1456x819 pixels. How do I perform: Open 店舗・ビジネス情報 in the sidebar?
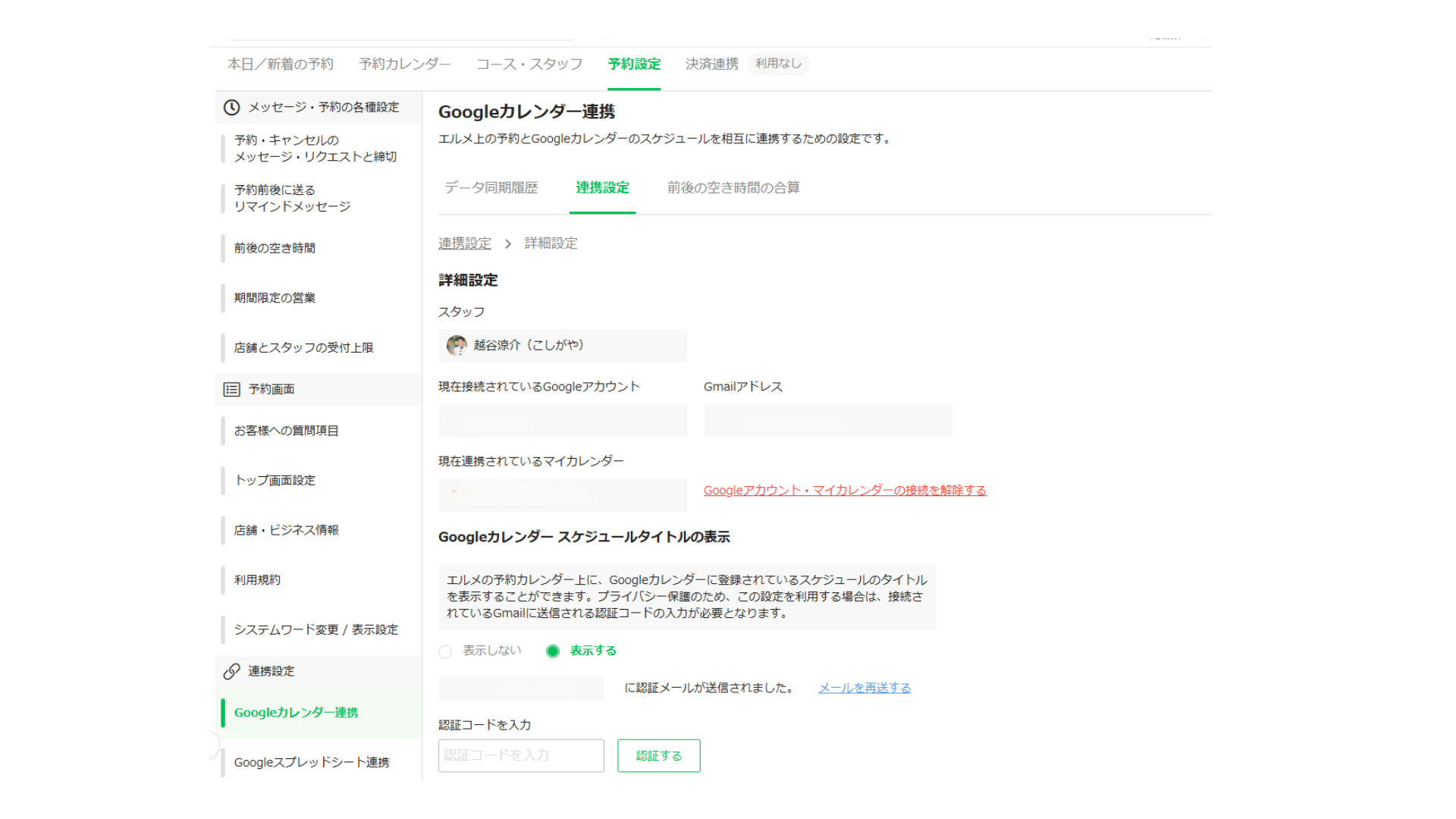click(x=287, y=530)
